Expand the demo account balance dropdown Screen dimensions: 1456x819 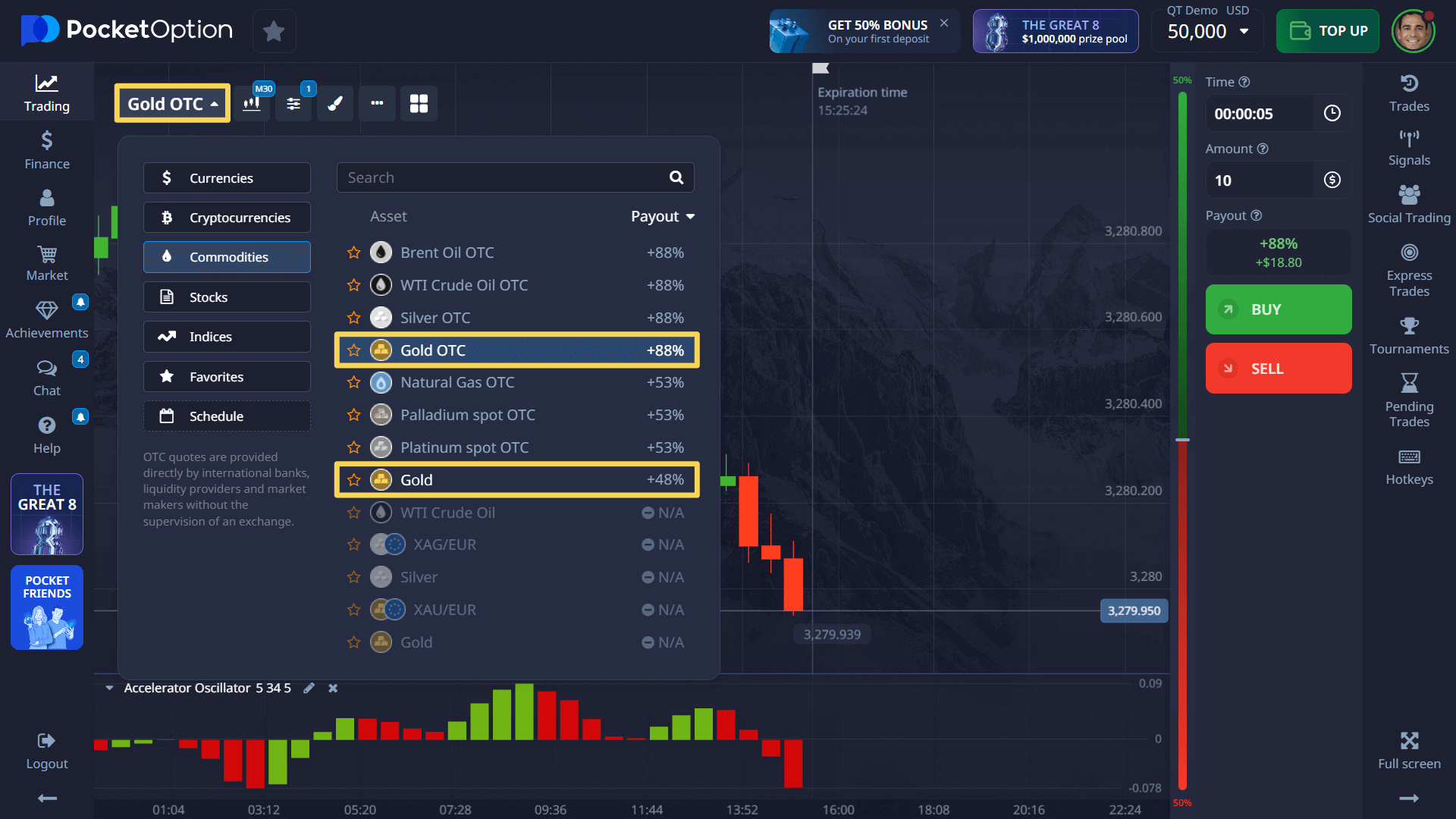coord(1244,31)
